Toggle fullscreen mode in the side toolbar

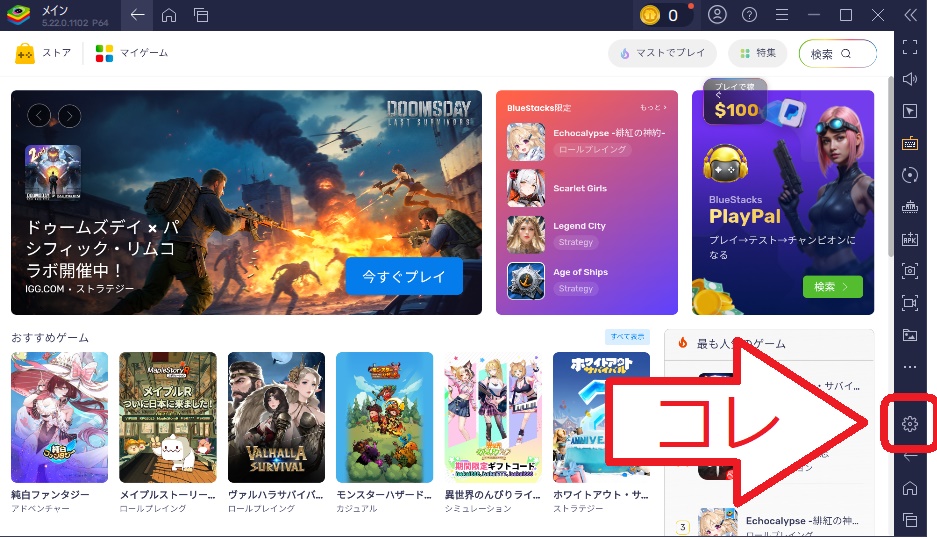click(909, 47)
